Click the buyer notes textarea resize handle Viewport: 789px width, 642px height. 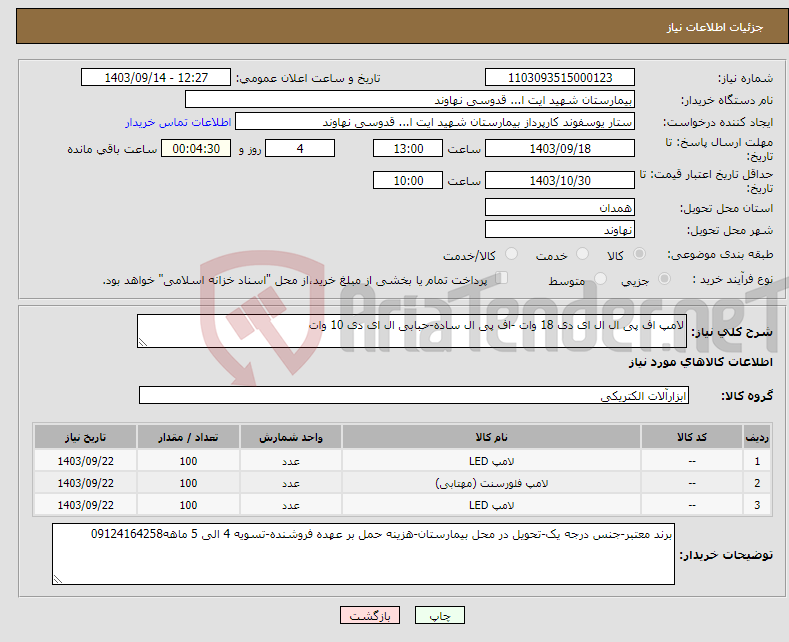click(57, 580)
